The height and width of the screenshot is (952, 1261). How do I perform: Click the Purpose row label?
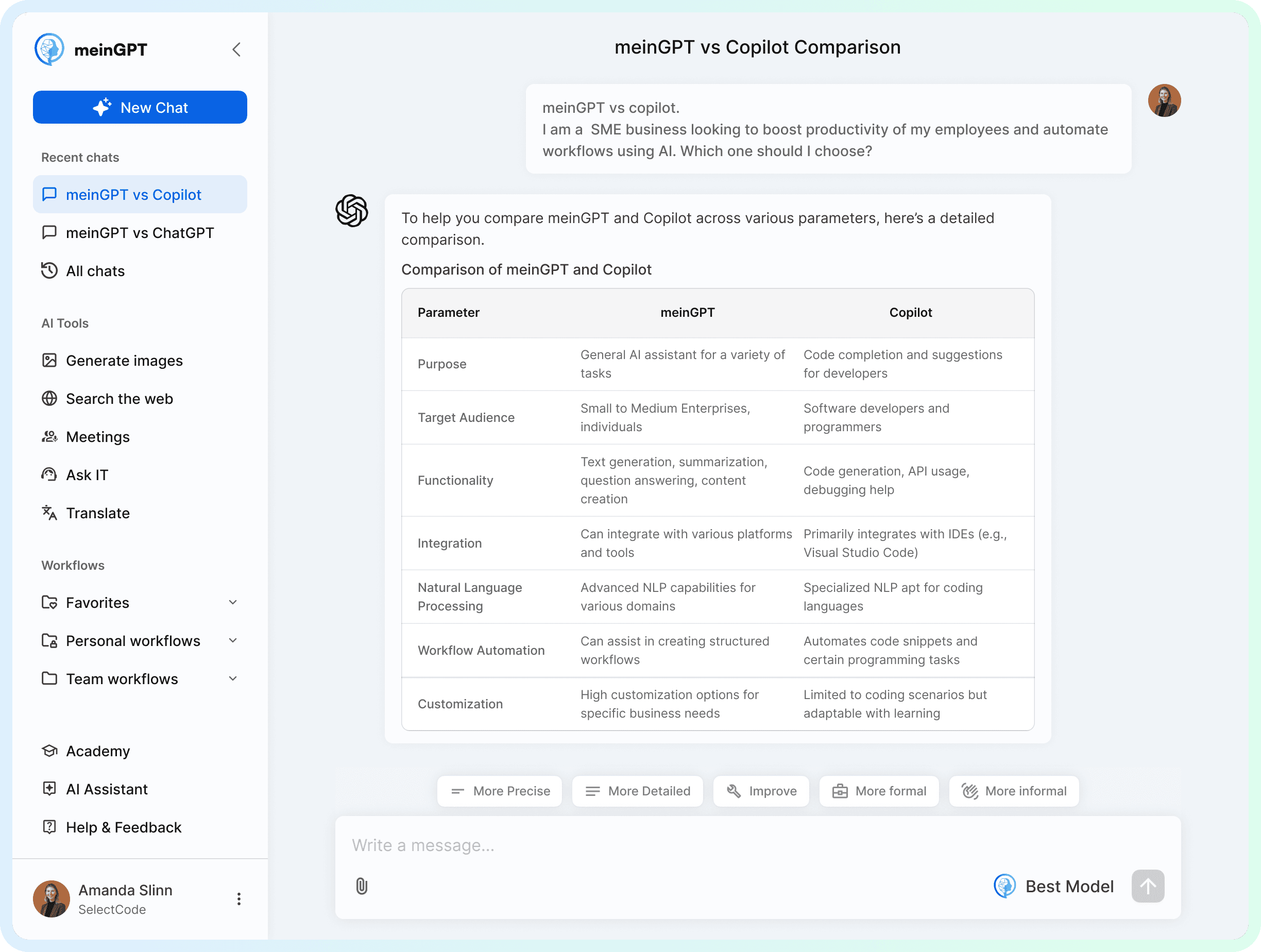click(442, 364)
